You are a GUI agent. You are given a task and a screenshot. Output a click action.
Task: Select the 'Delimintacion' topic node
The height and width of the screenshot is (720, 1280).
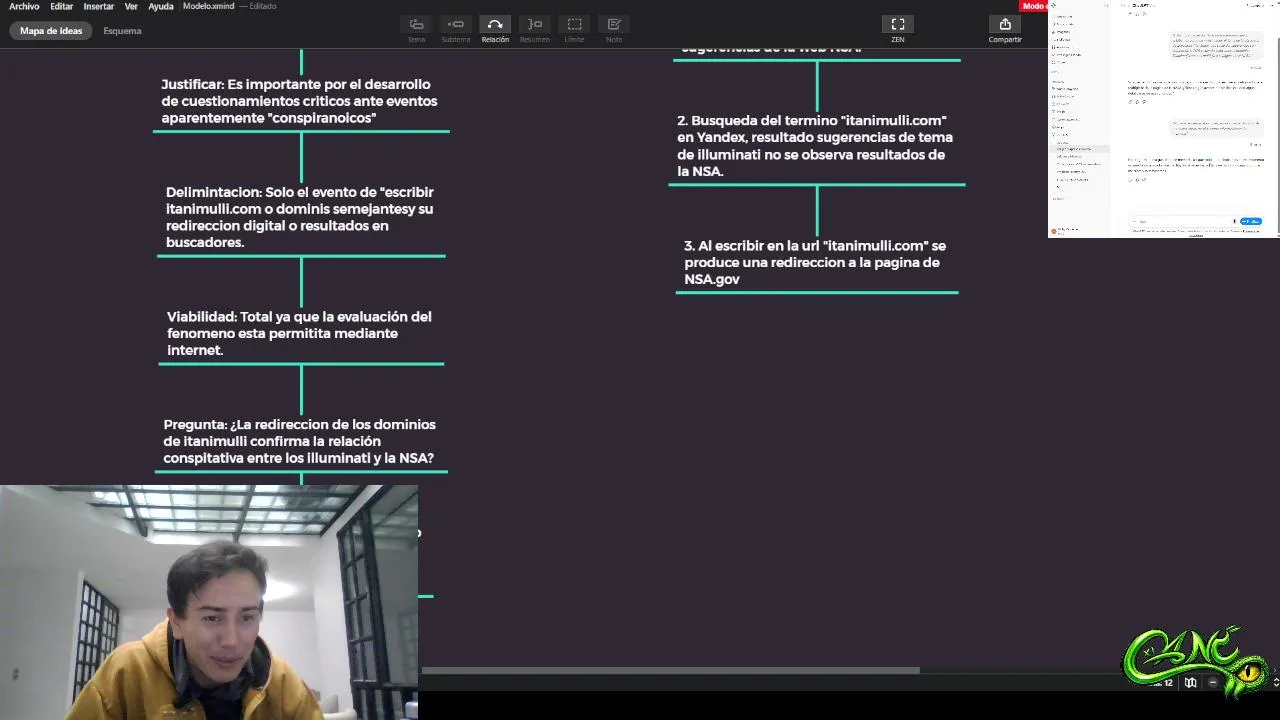[x=300, y=217]
